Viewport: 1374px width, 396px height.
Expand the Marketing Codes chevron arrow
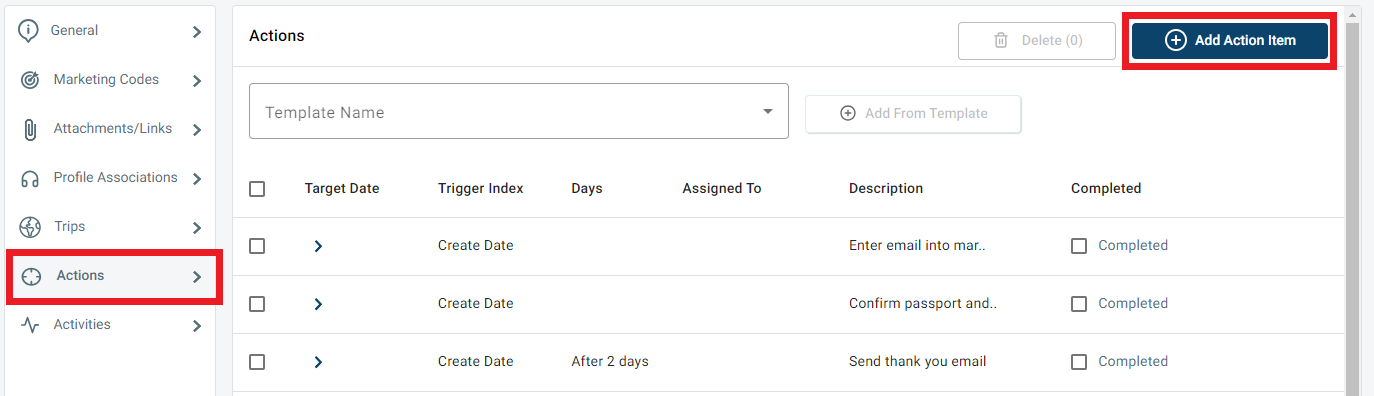(197, 81)
